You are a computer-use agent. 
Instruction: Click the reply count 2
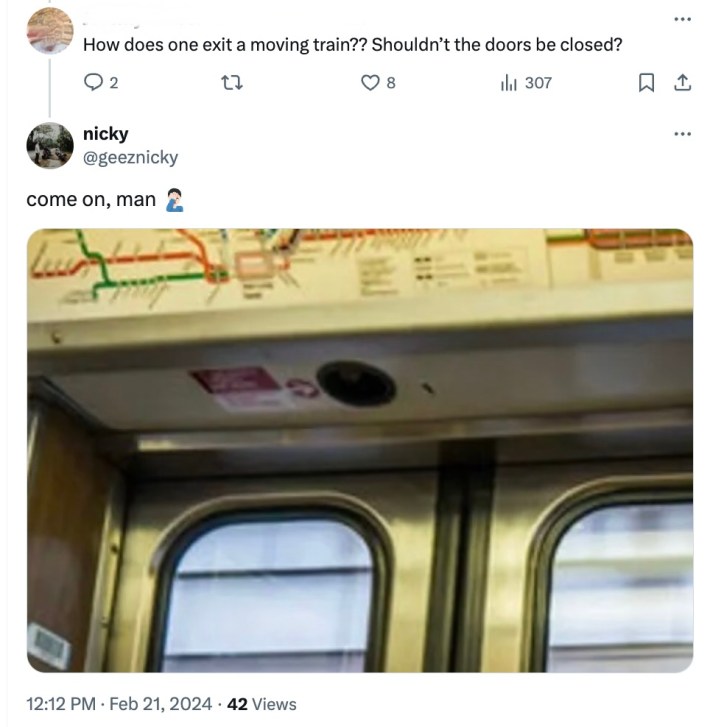click(x=113, y=83)
